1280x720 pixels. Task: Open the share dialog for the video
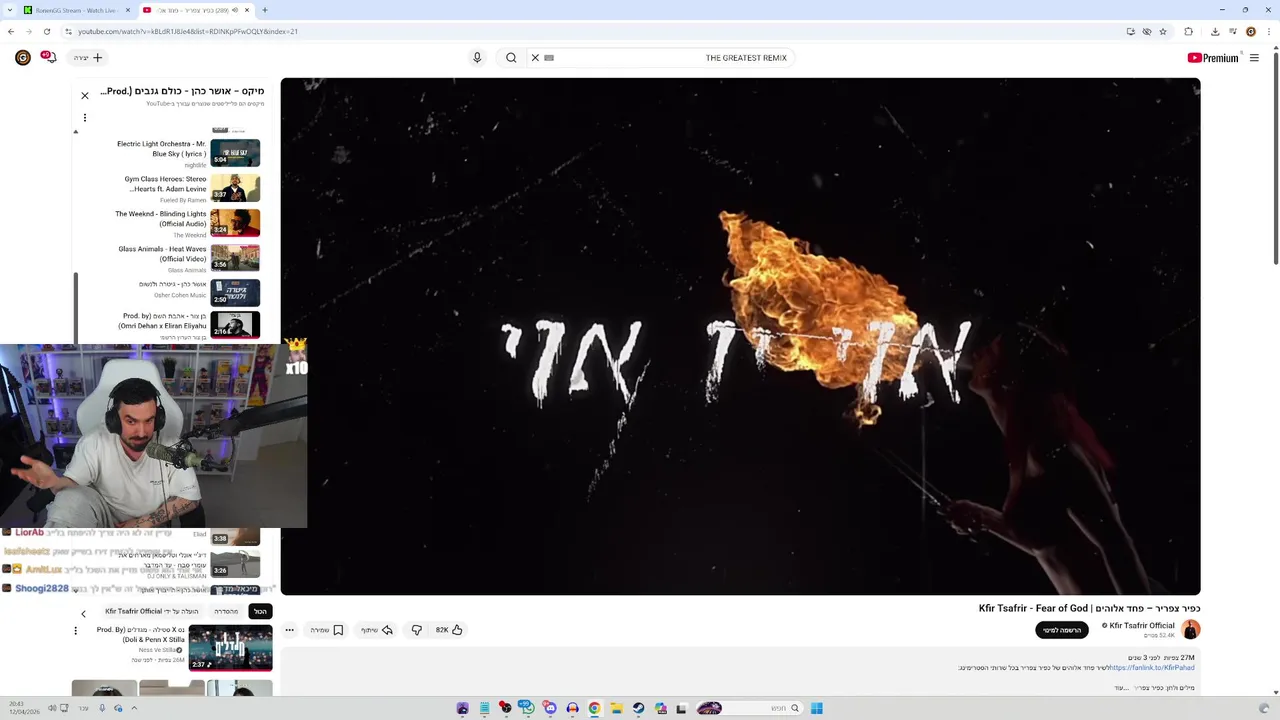pyautogui.click(x=377, y=630)
